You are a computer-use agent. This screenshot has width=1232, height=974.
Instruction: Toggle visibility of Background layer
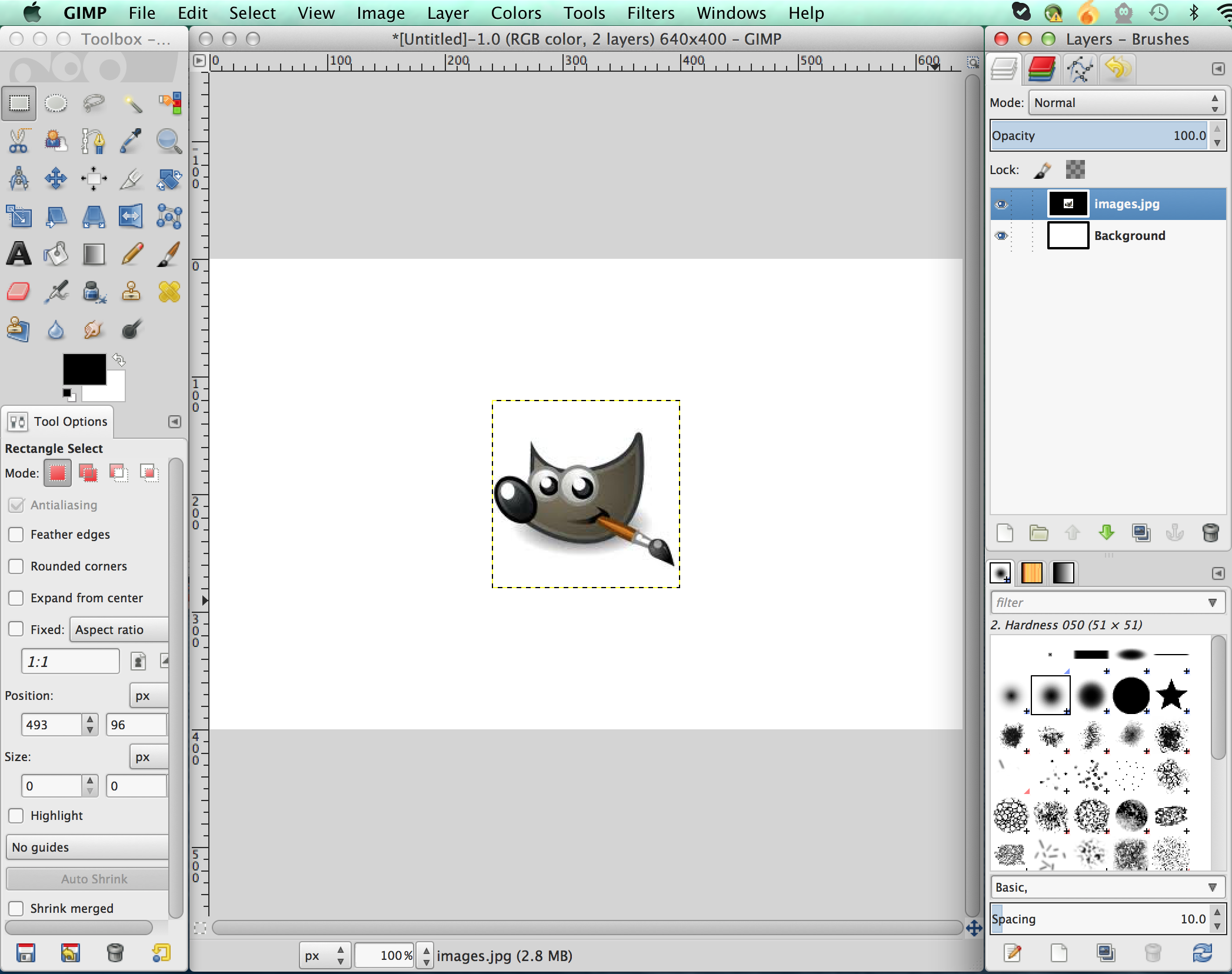[x=1000, y=235]
